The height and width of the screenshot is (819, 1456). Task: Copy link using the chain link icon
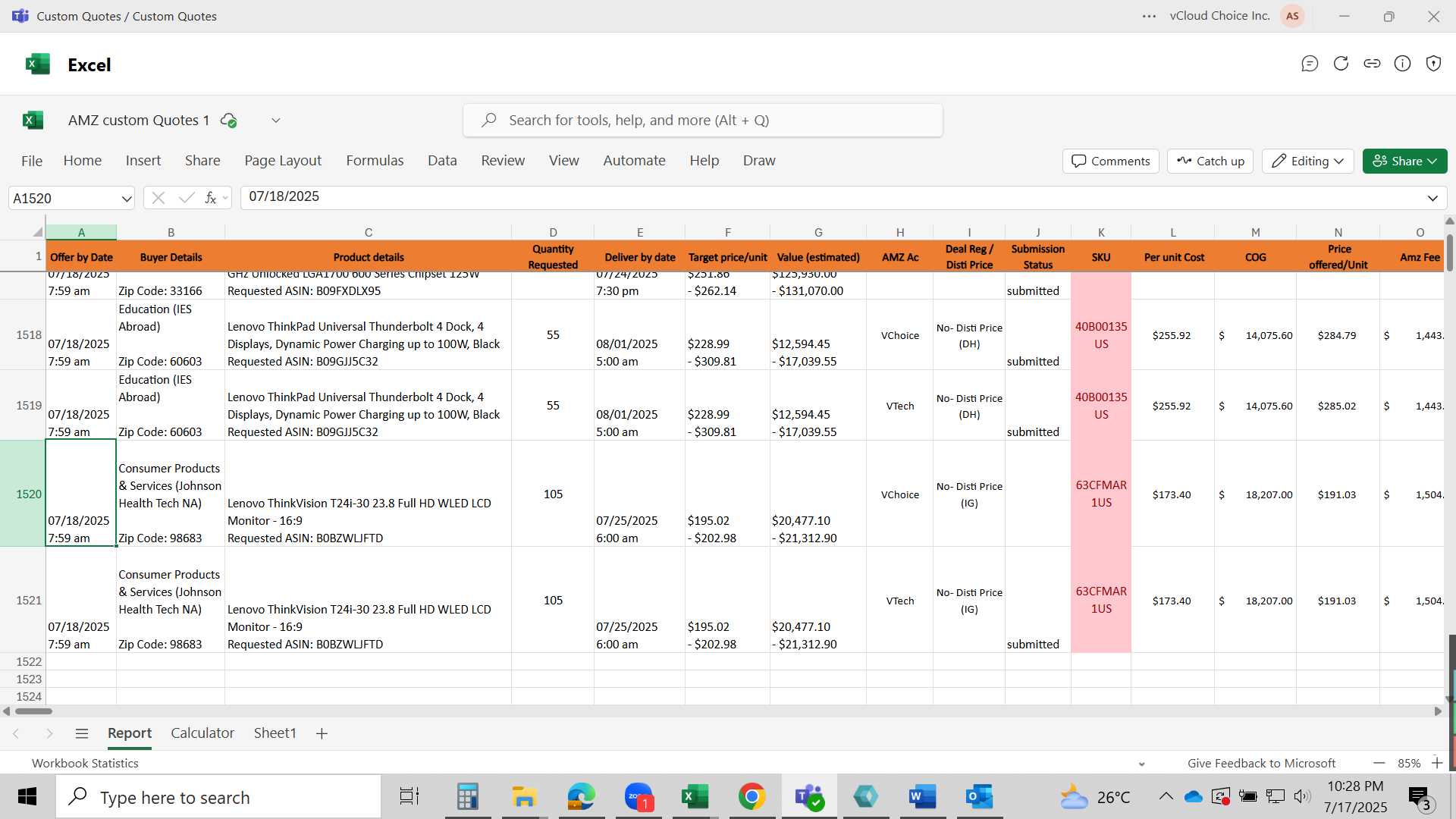tap(1372, 64)
